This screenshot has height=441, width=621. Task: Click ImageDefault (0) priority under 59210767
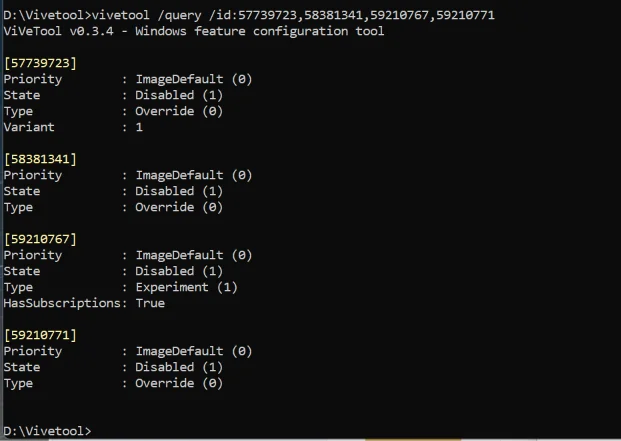194,255
